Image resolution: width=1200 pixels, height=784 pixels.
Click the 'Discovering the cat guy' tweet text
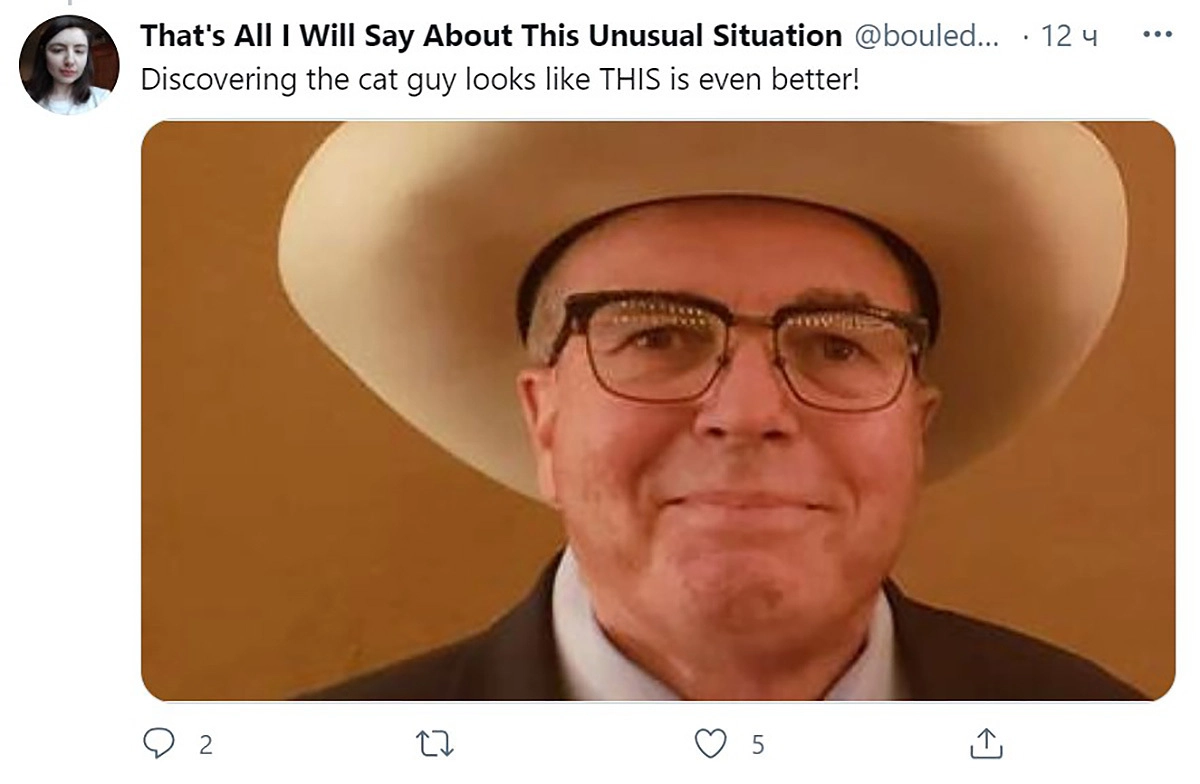tap(500, 80)
